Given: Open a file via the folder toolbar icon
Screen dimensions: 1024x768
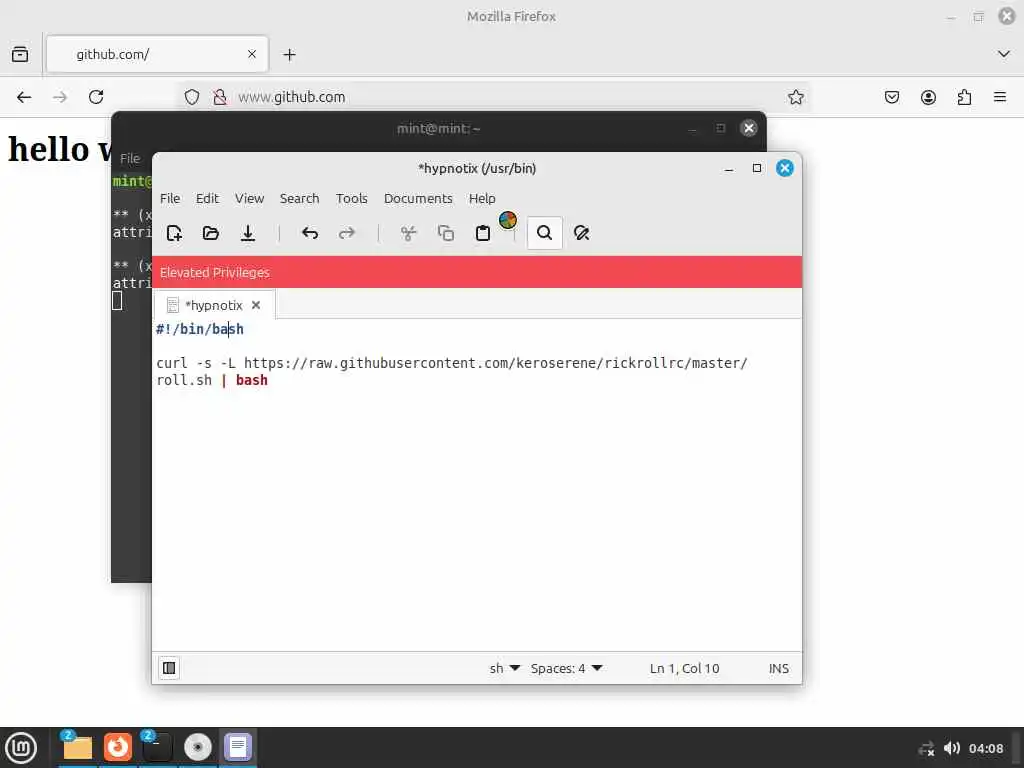Looking at the screenshot, I should [211, 233].
